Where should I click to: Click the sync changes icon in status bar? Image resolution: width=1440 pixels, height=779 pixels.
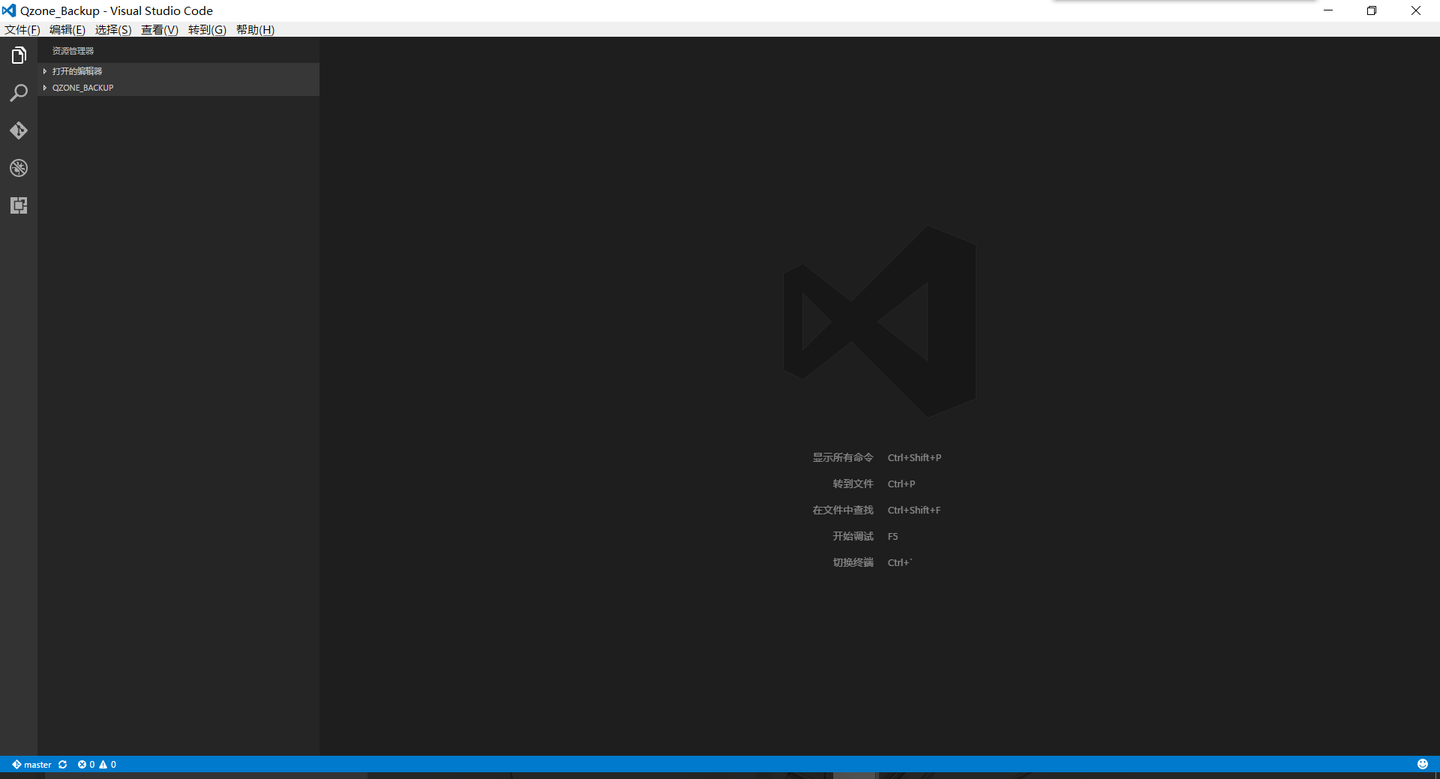pos(63,764)
